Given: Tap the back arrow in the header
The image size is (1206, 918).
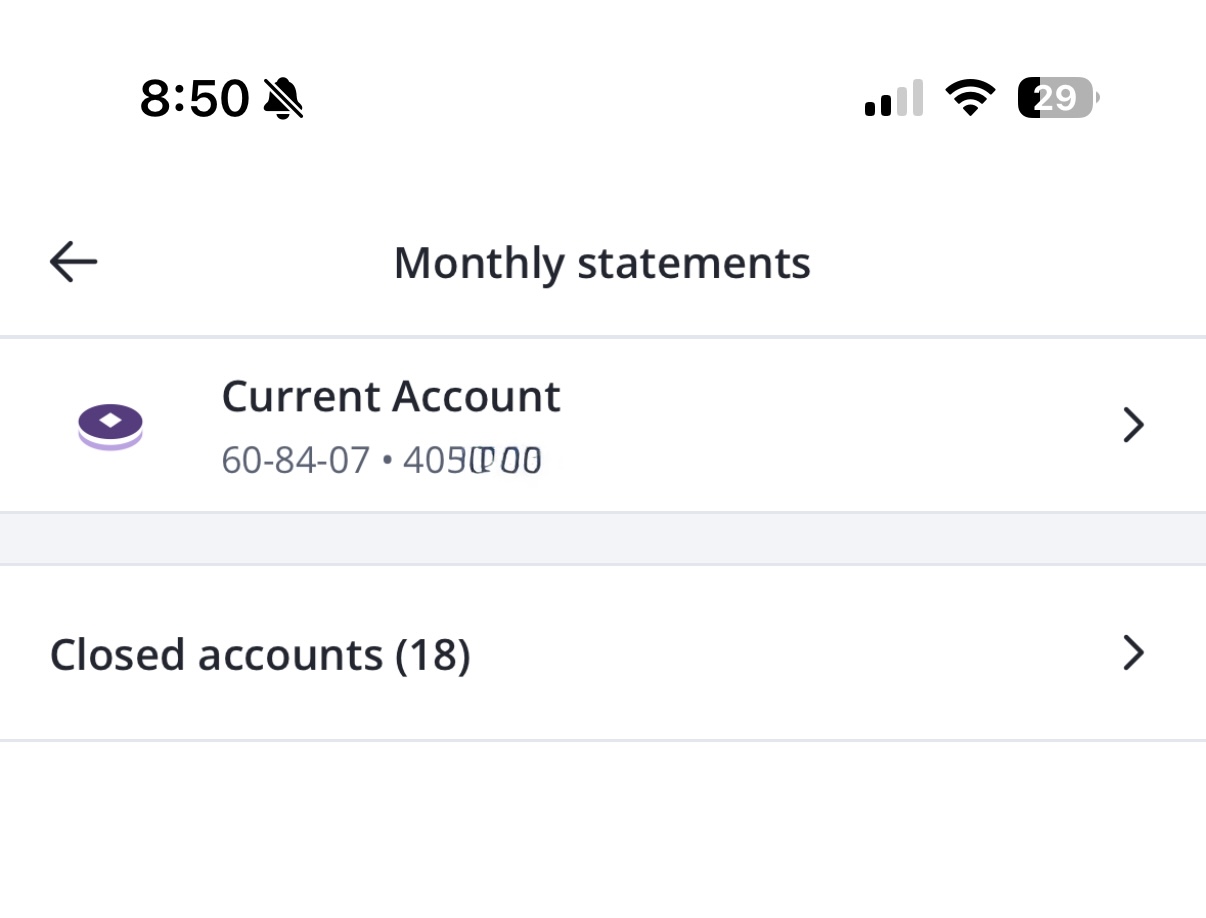Looking at the screenshot, I should pyautogui.click(x=73, y=263).
